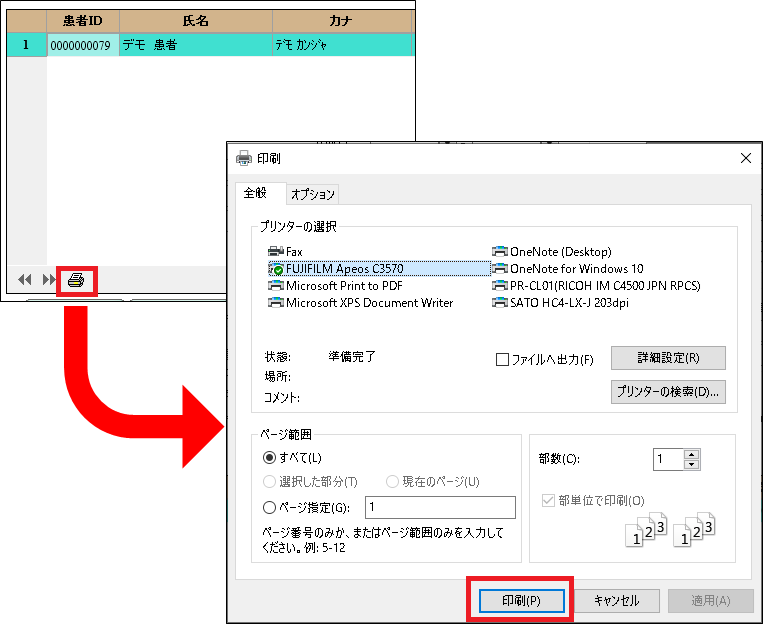Viewport: 763px width, 624px height.
Task: Enable ファイルへ出力 checkbox
Action: [502, 360]
